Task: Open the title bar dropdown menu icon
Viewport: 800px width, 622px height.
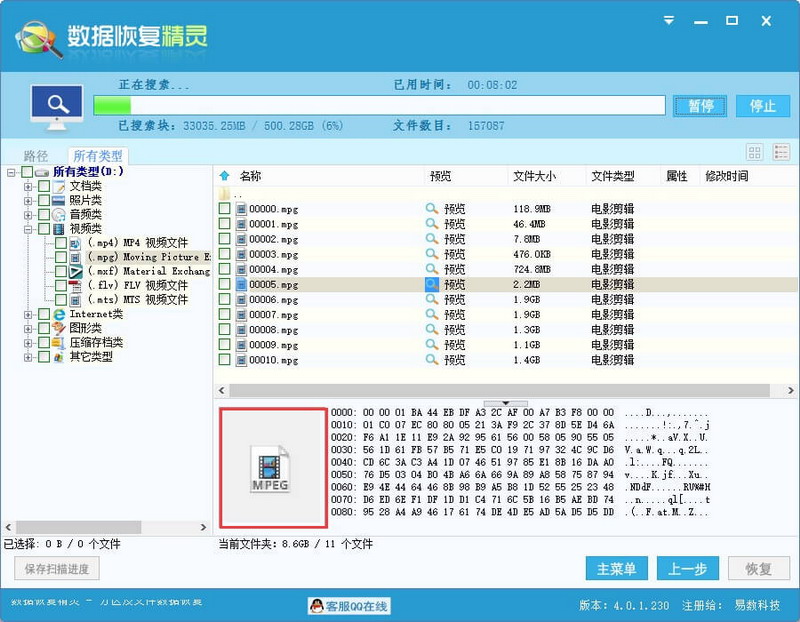Action: [669, 20]
